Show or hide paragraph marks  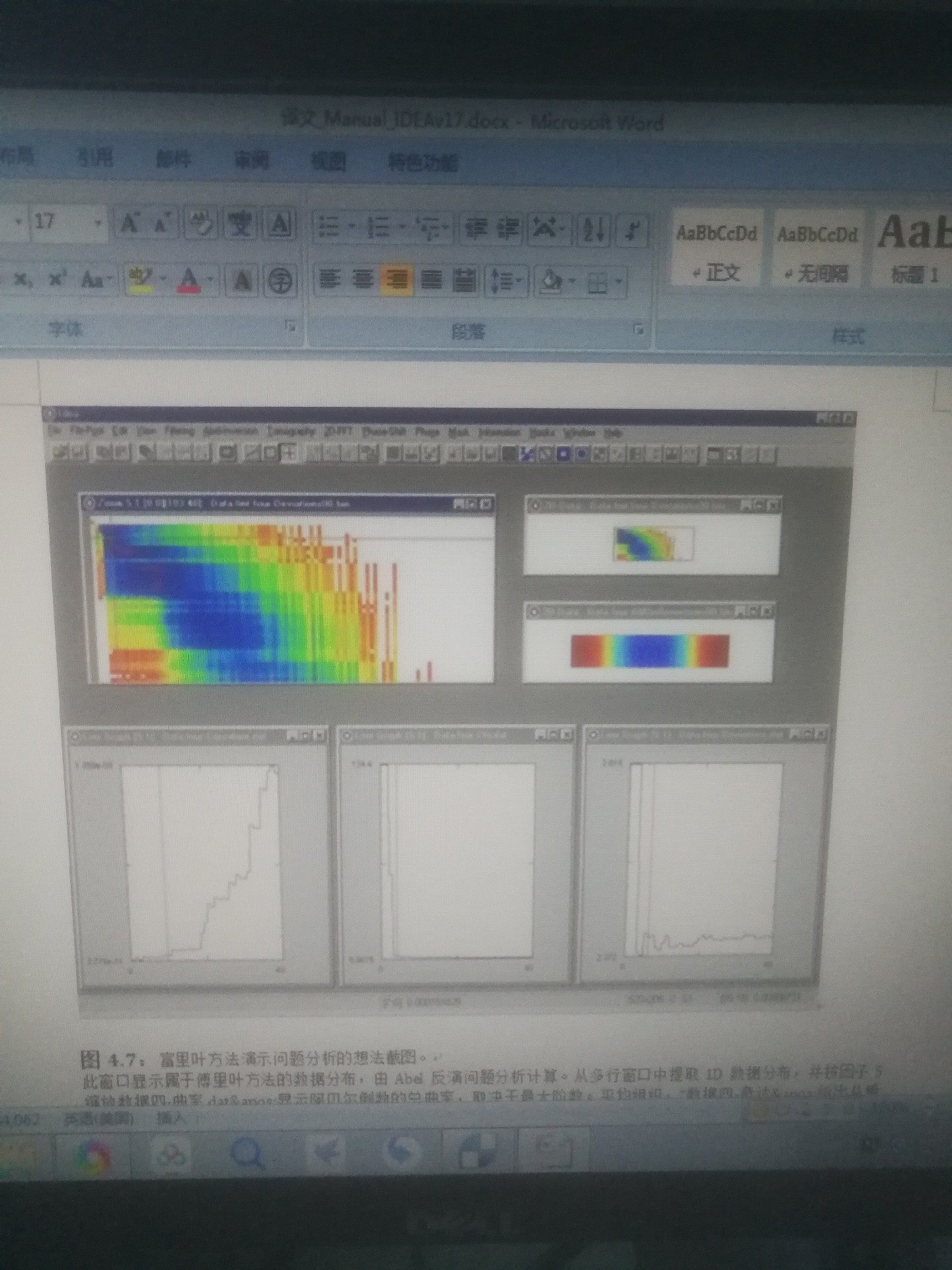click(633, 230)
